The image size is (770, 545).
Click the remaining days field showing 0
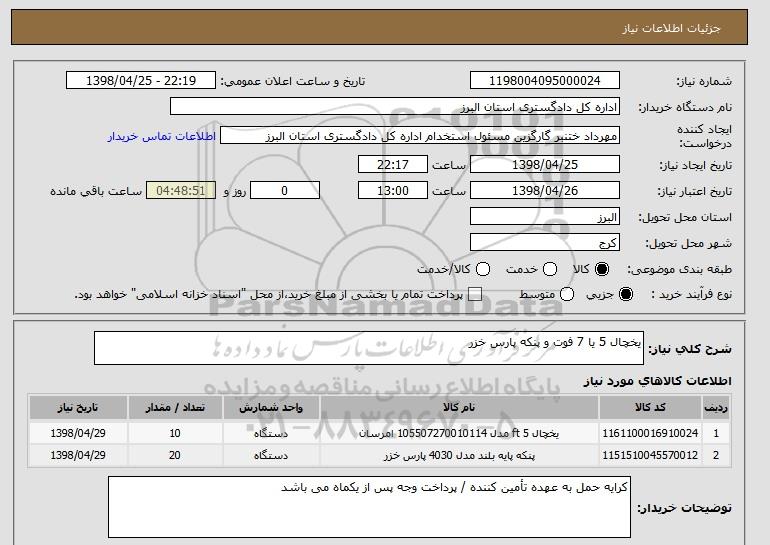[285, 191]
